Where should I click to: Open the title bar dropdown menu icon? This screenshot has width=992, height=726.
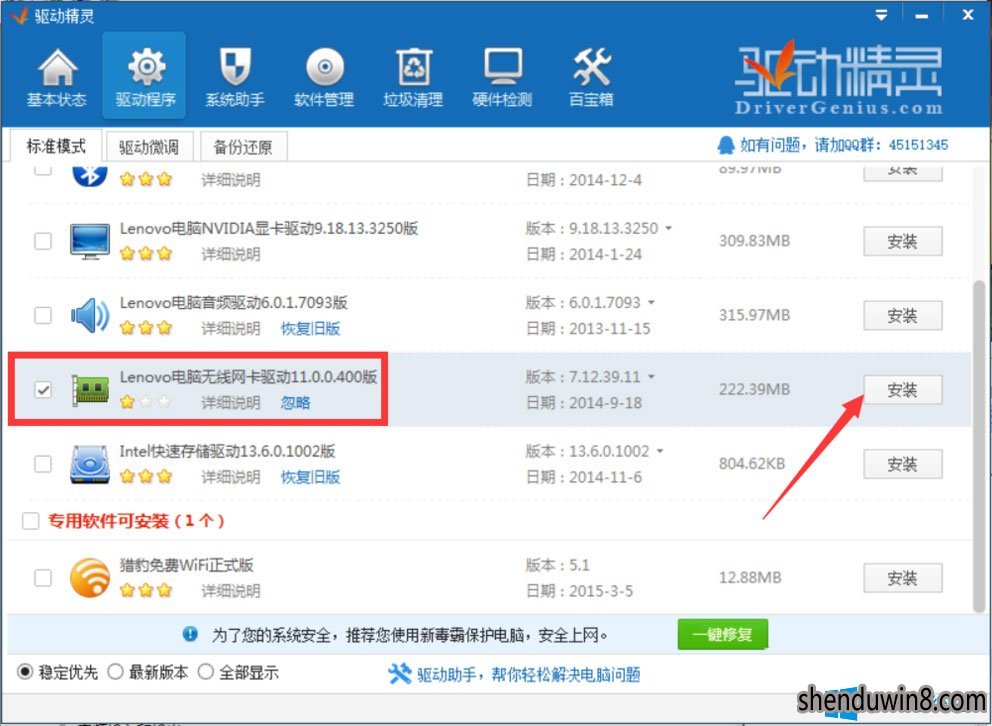point(881,15)
